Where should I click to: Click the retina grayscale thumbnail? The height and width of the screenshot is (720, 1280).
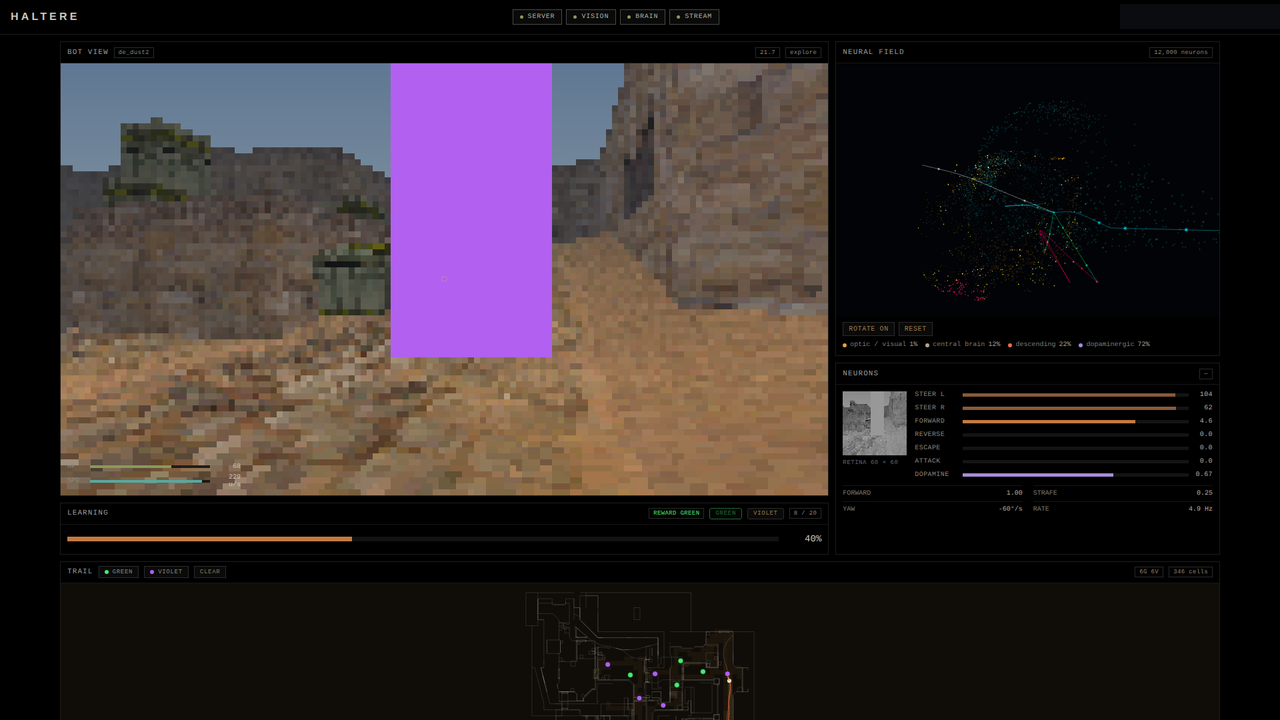875,423
